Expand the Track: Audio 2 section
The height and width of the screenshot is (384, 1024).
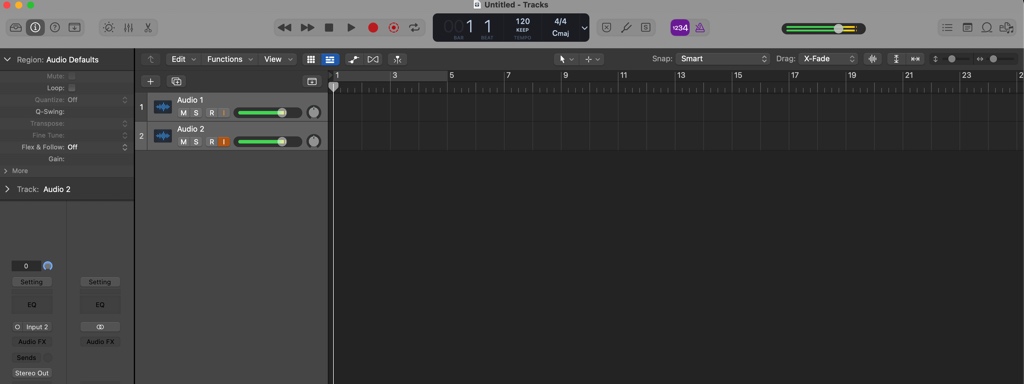point(8,189)
